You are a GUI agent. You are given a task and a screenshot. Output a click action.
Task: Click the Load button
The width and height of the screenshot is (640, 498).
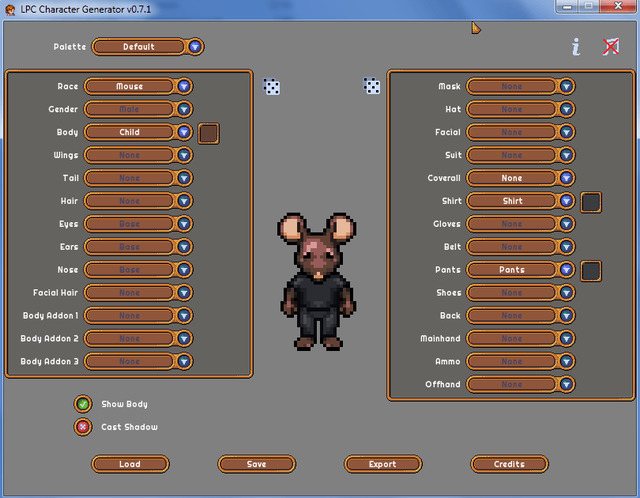click(130, 464)
